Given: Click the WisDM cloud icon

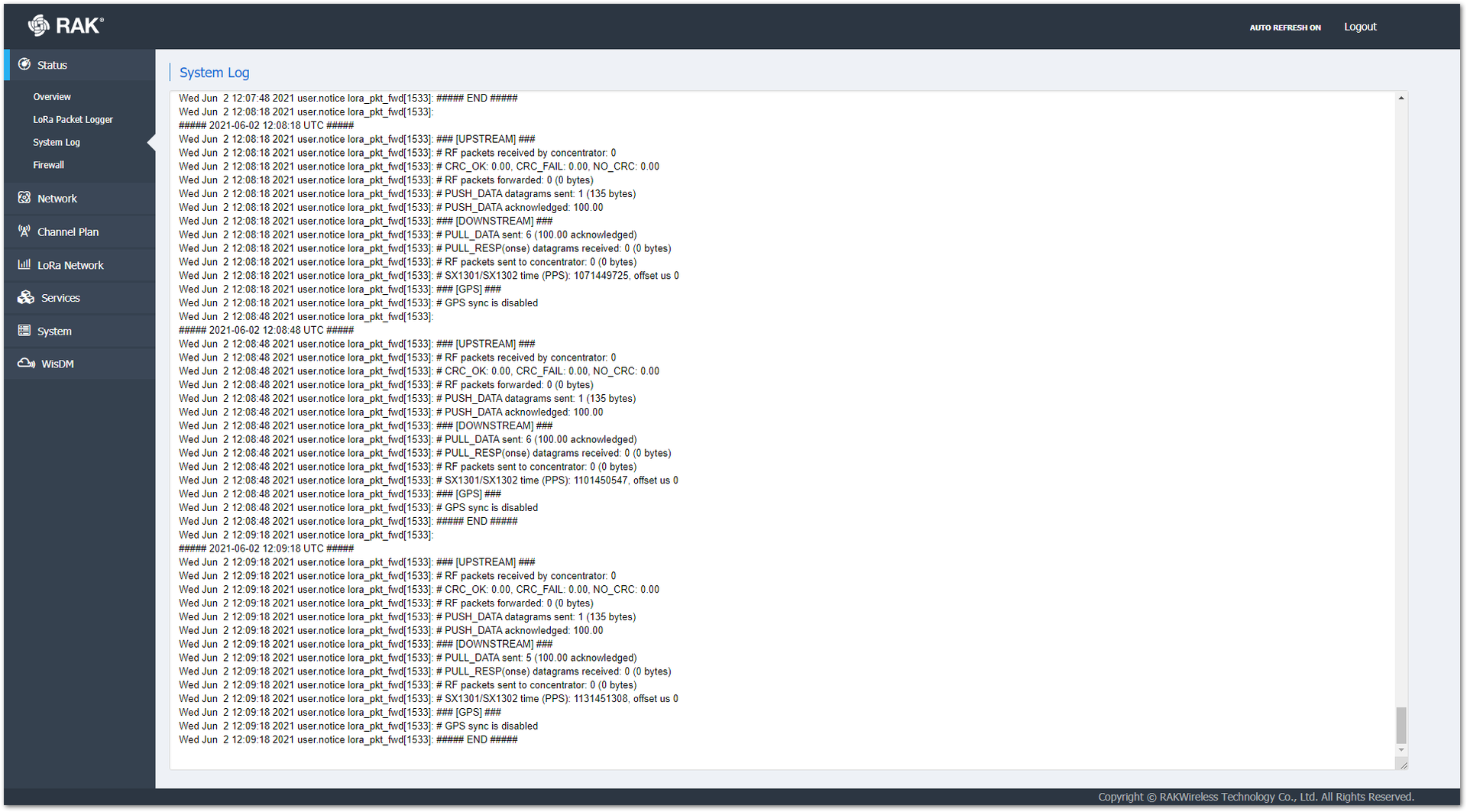Looking at the screenshot, I should point(26,364).
